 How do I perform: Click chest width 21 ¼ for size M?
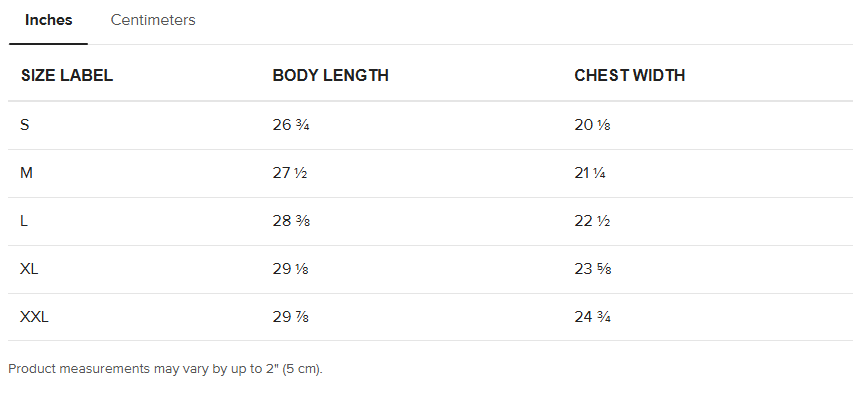tap(592, 173)
